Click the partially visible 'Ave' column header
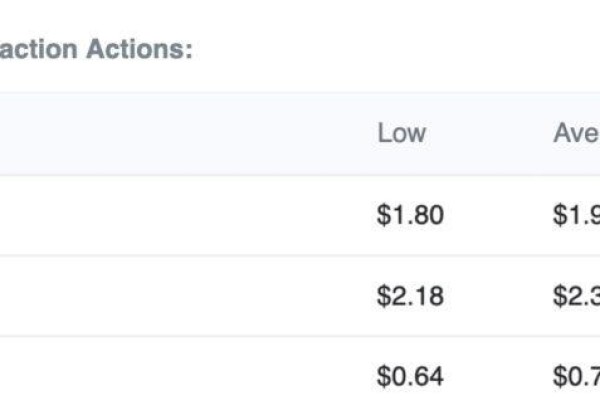The height and width of the screenshot is (420, 600). 575,133
